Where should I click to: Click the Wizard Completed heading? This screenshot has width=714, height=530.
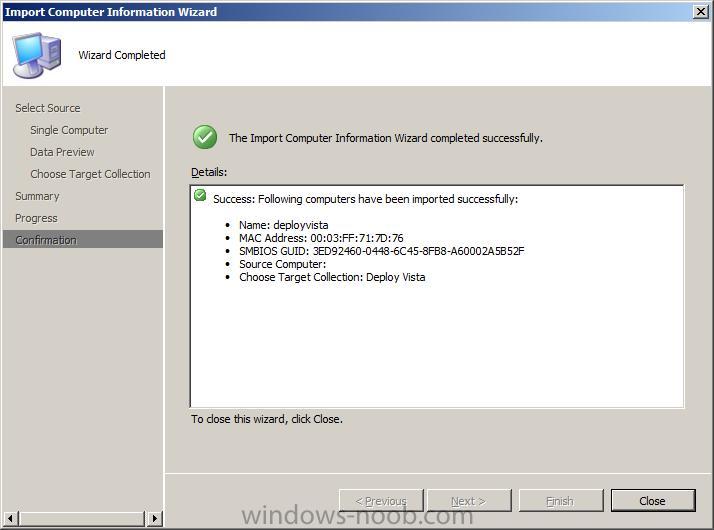pos(122,55)
